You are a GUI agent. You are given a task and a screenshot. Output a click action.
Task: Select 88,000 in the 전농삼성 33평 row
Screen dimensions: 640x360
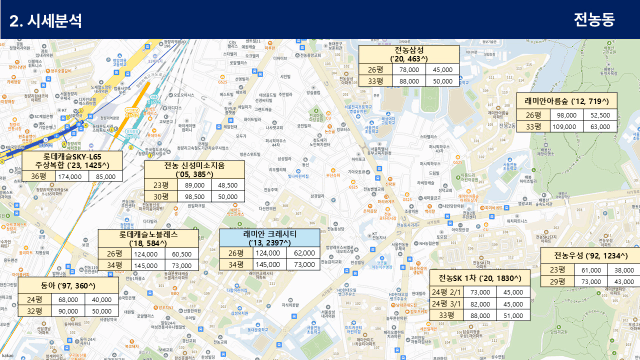[409, 81]
